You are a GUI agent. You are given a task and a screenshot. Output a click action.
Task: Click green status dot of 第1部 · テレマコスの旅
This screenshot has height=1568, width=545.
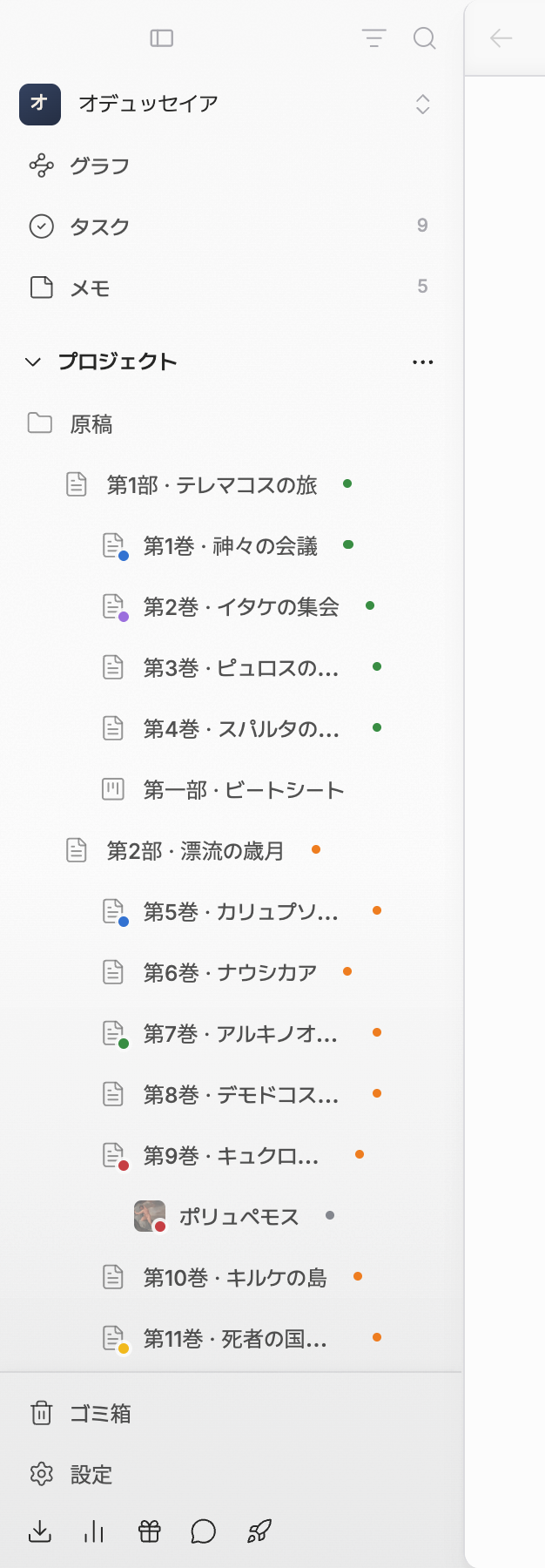pos(347,483)
